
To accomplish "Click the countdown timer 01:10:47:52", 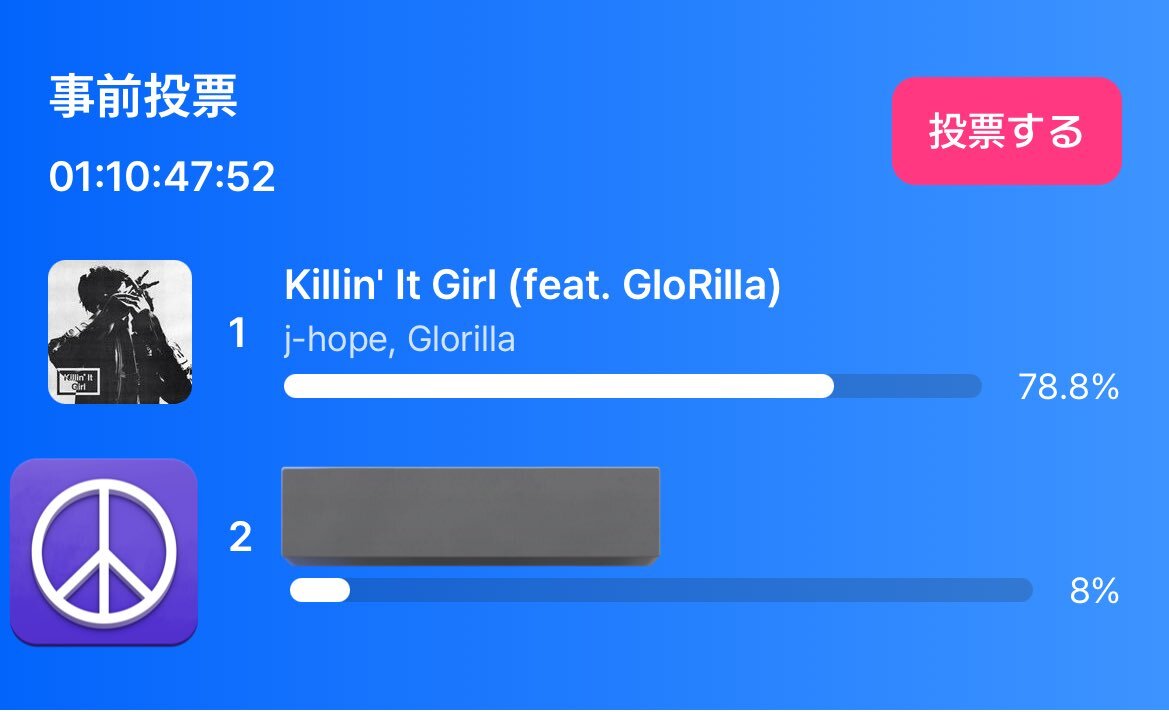I will 162,177.
